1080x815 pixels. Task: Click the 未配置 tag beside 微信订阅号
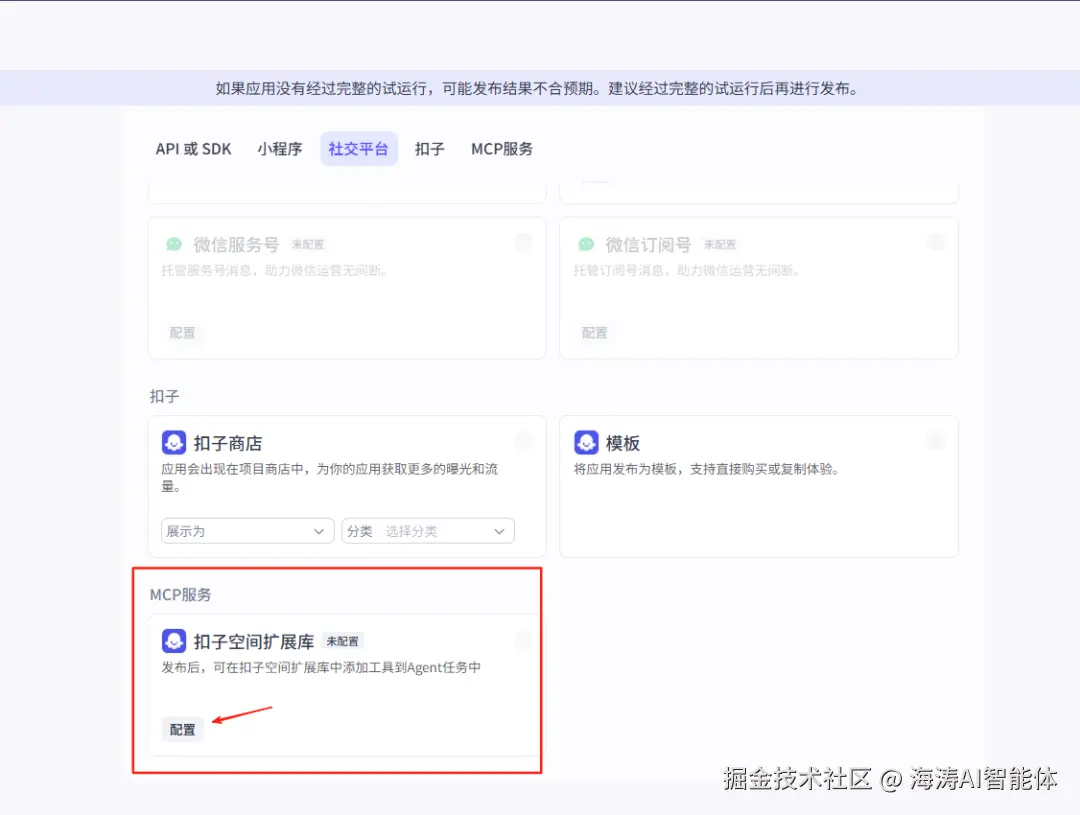pos(720,245)
